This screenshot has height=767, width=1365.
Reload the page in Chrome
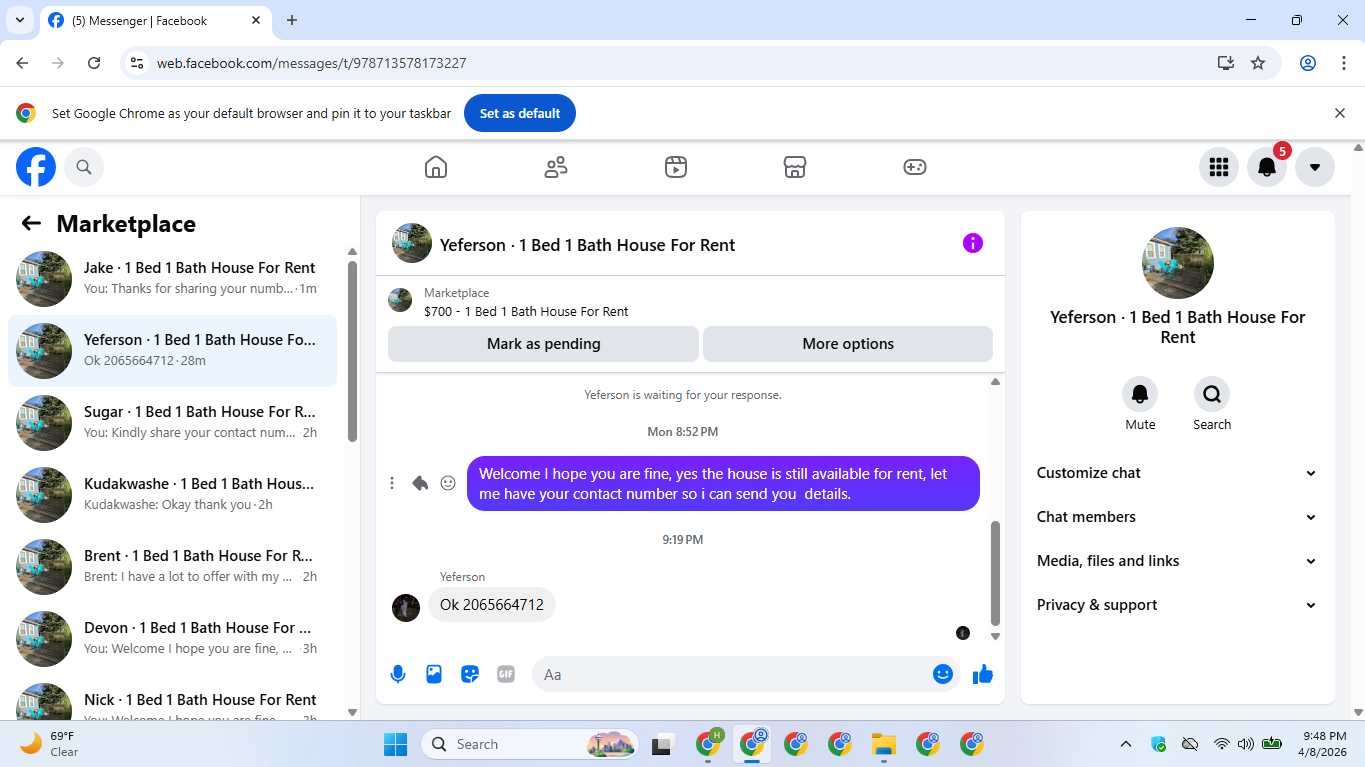(x=94, y=63)
